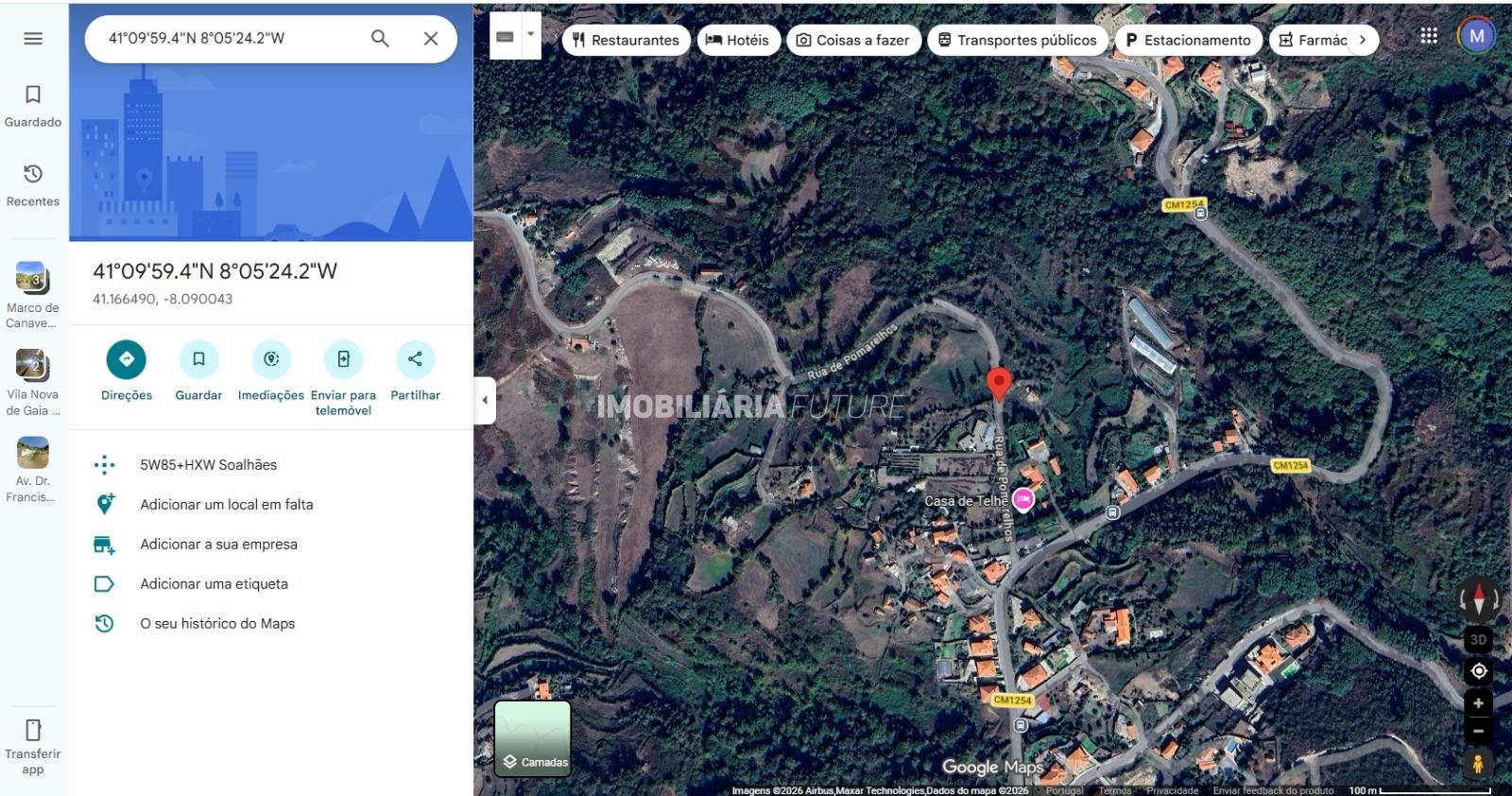The width and height of the screenshot is (1512, 796).
Task: Share location with Partilhar icon
Action: coord(415,359)
